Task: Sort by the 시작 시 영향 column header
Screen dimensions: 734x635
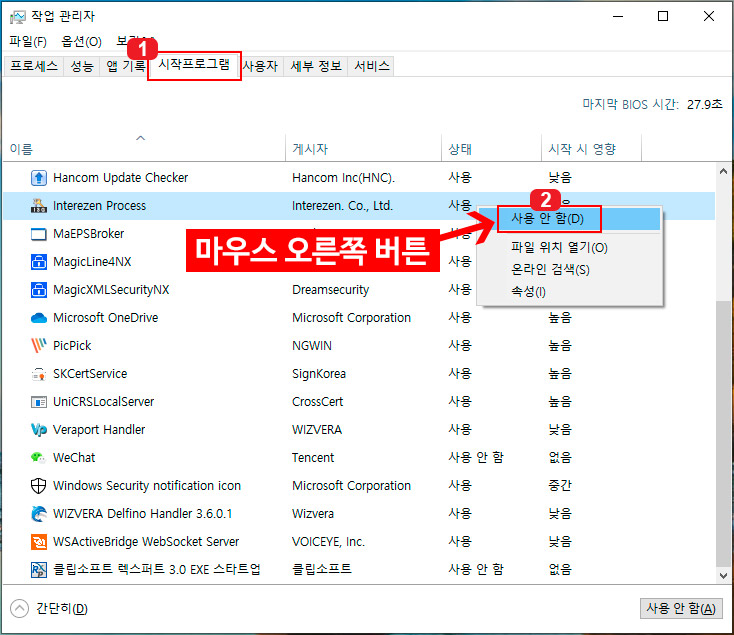Action: pyautogui.click(x=591, y=148)
